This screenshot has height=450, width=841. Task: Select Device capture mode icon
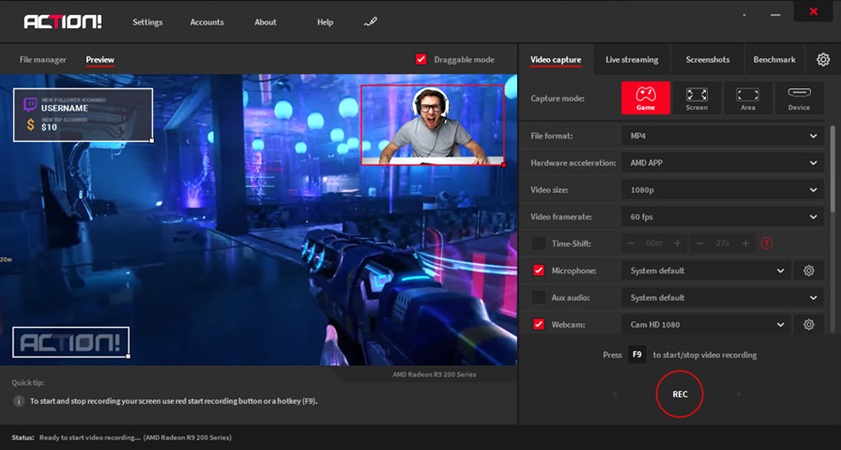pyautogui.click(x=799, y=98)
